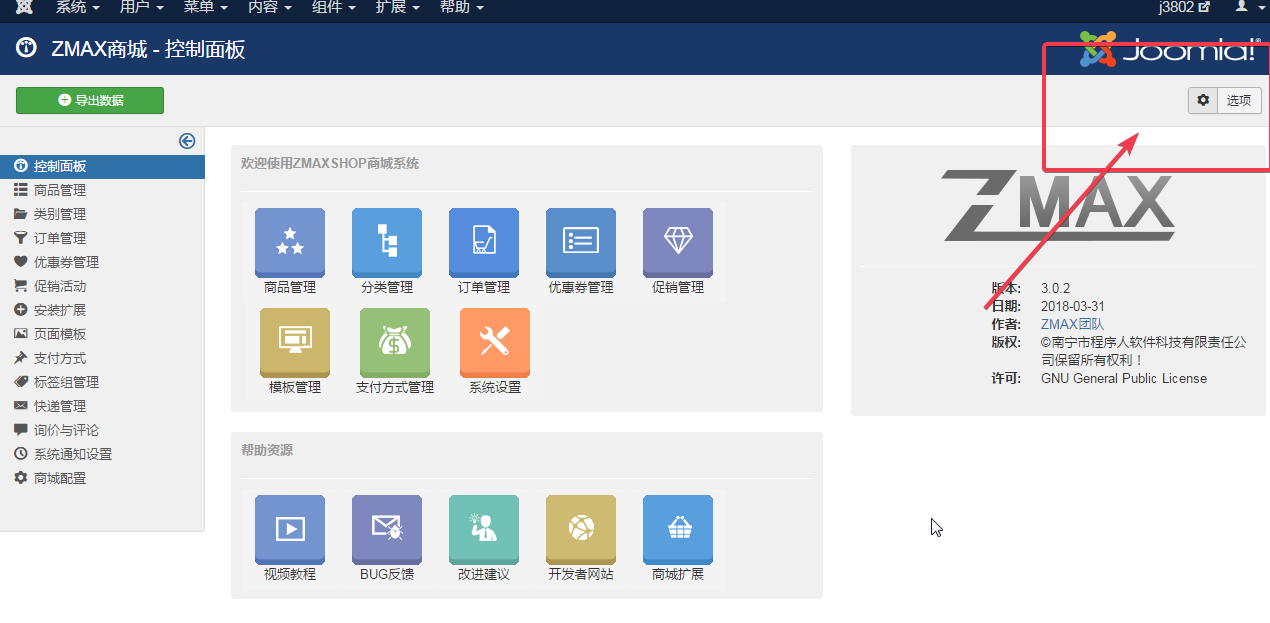Viewport: 1270px width, 623px height.
Task: Open 改进建议 suggestion tile icon
Action: (484, 529)
